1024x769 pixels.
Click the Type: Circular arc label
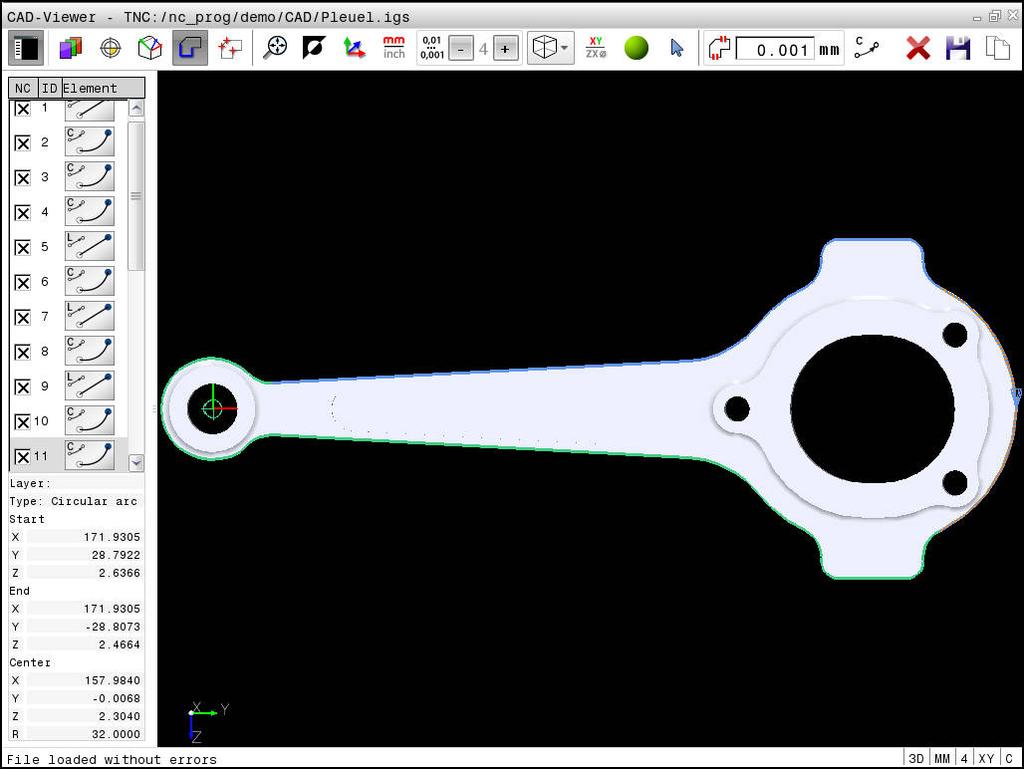[x=73, y=501]
